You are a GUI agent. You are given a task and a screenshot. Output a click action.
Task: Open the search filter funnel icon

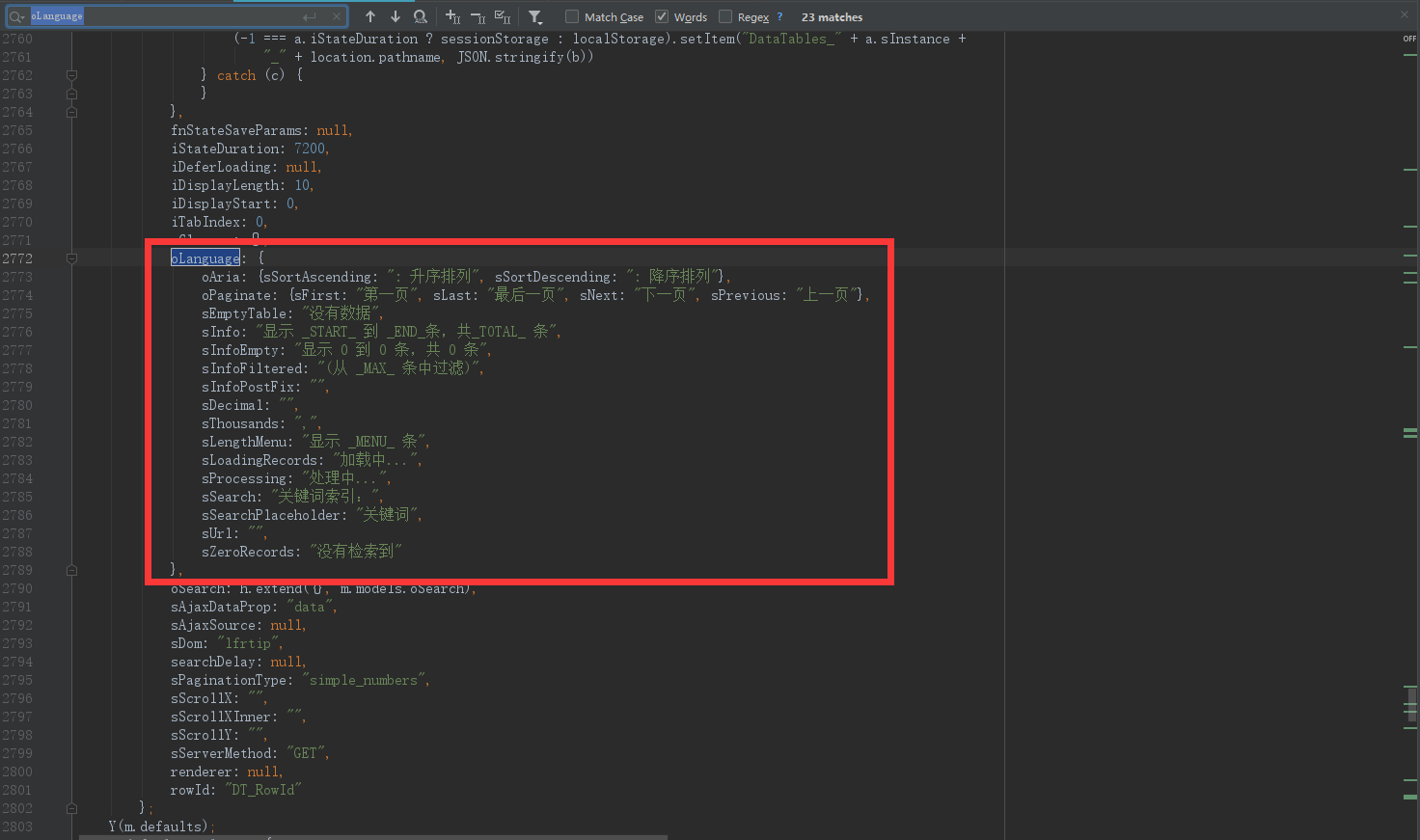pyautogui.click(x=535, y=16)
